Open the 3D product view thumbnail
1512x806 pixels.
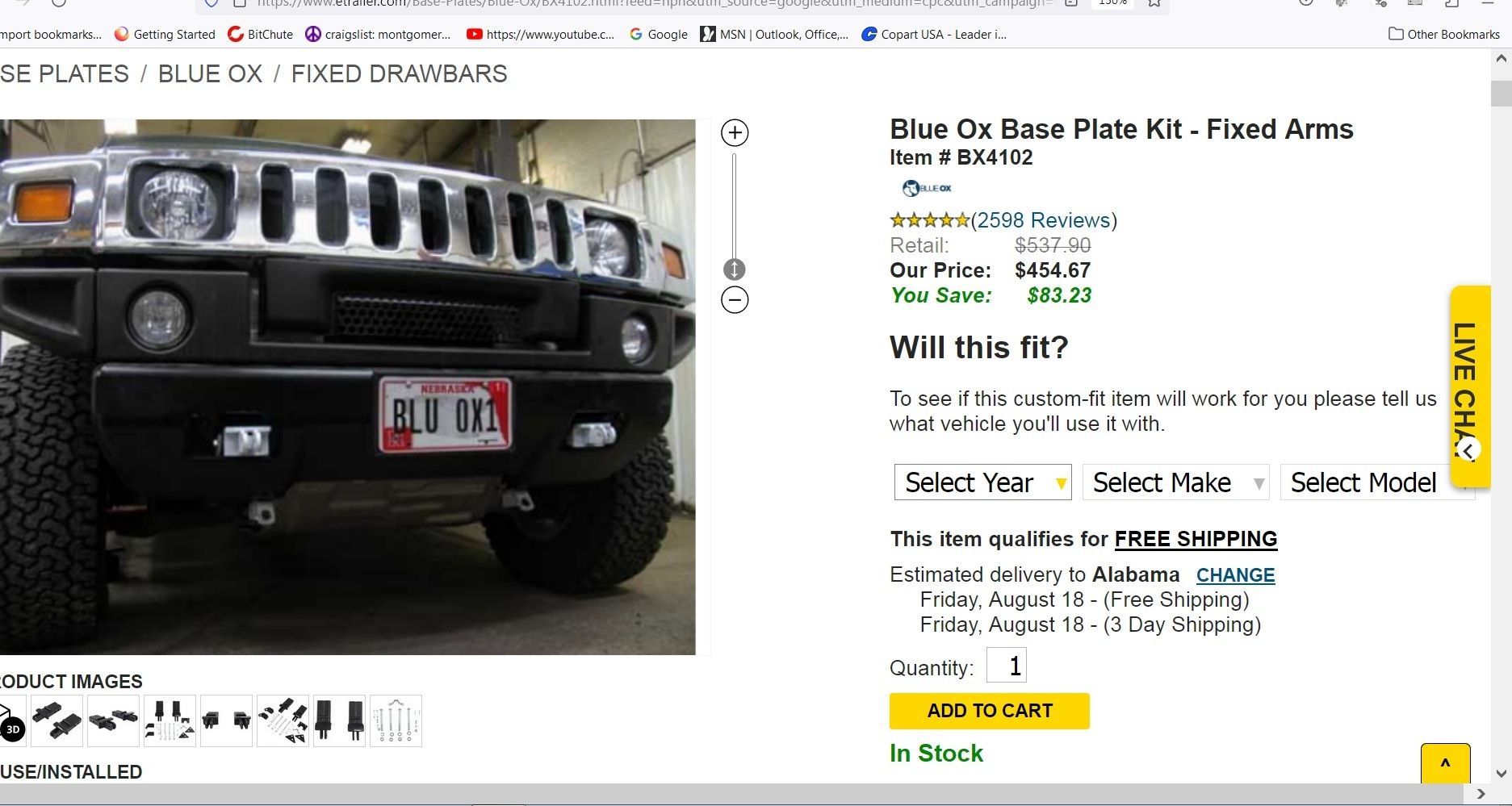(x=12, y=720)
